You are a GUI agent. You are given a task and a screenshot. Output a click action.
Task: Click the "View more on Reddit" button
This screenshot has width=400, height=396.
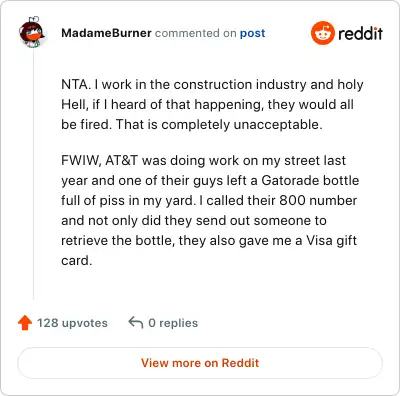200,363
